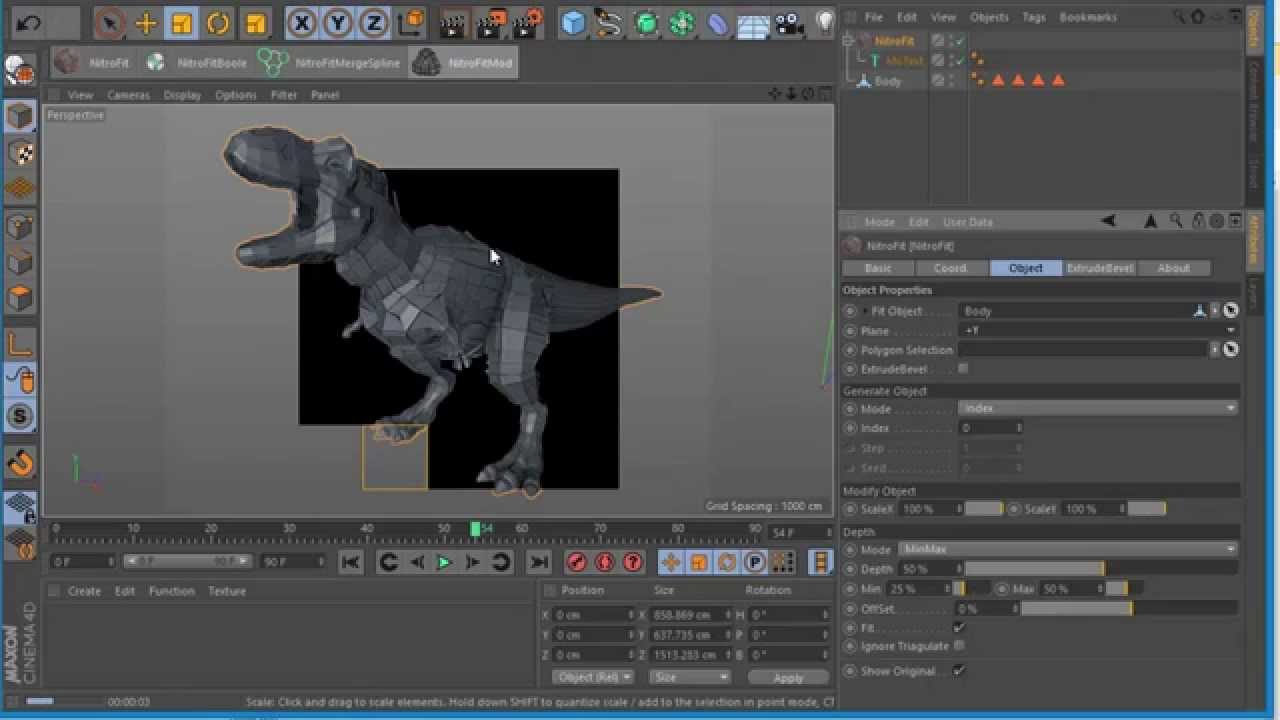Enable Points mode in the left toolbar
The image size is (1280, 720).
[20, 227]
